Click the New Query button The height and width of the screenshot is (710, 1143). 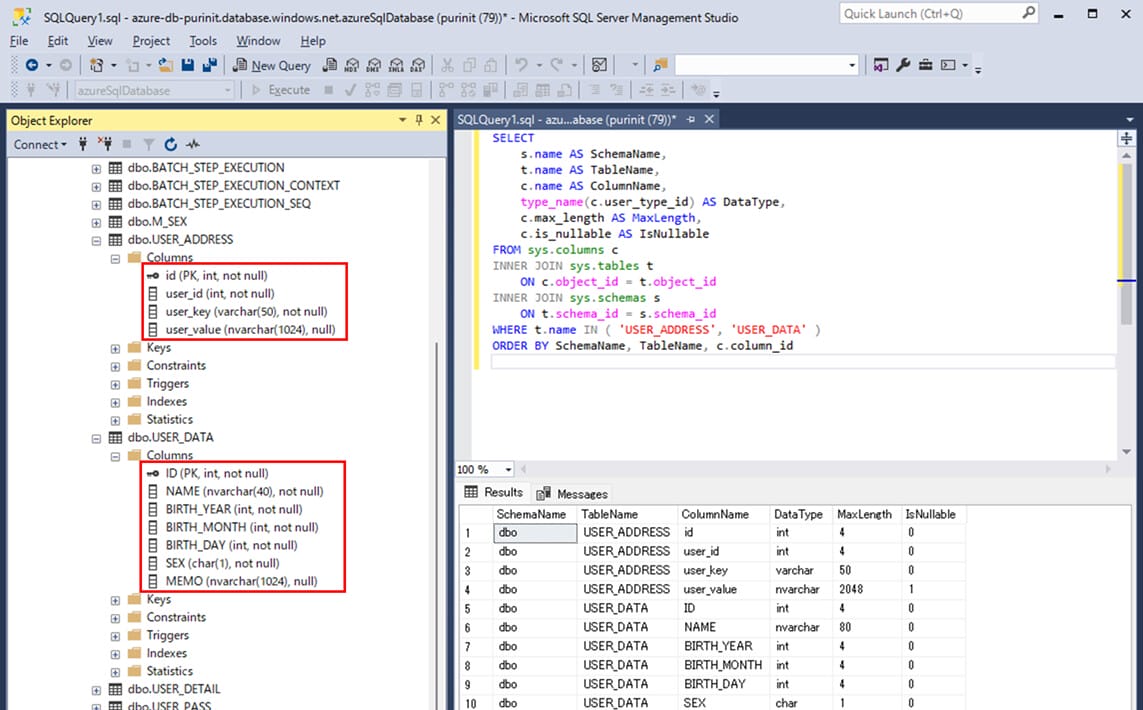272,65
